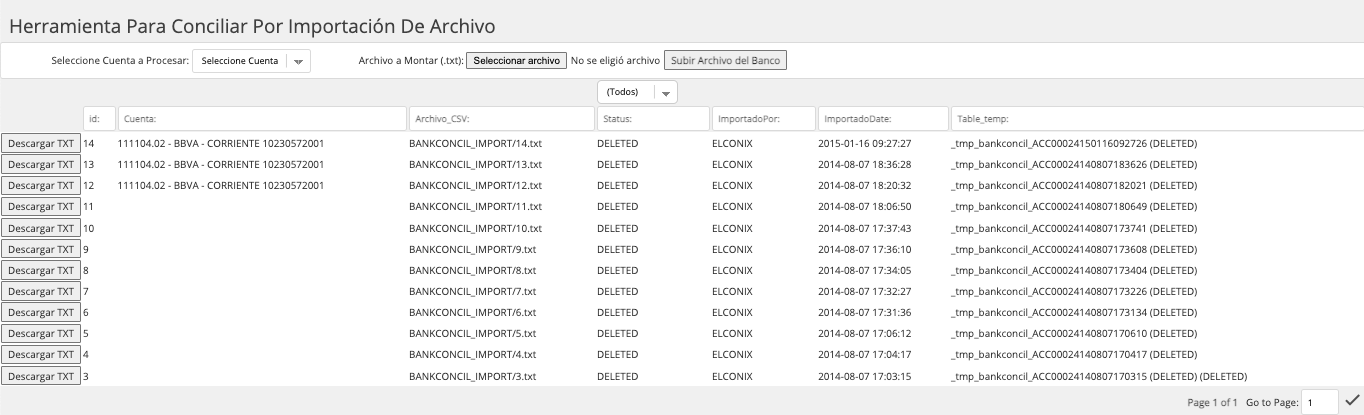Image resolution: width=1364 pixels, height=415 pixels.
Task: Select BANKCONCIL_IMPORT/3.txt cell
Action: (473, 376)
